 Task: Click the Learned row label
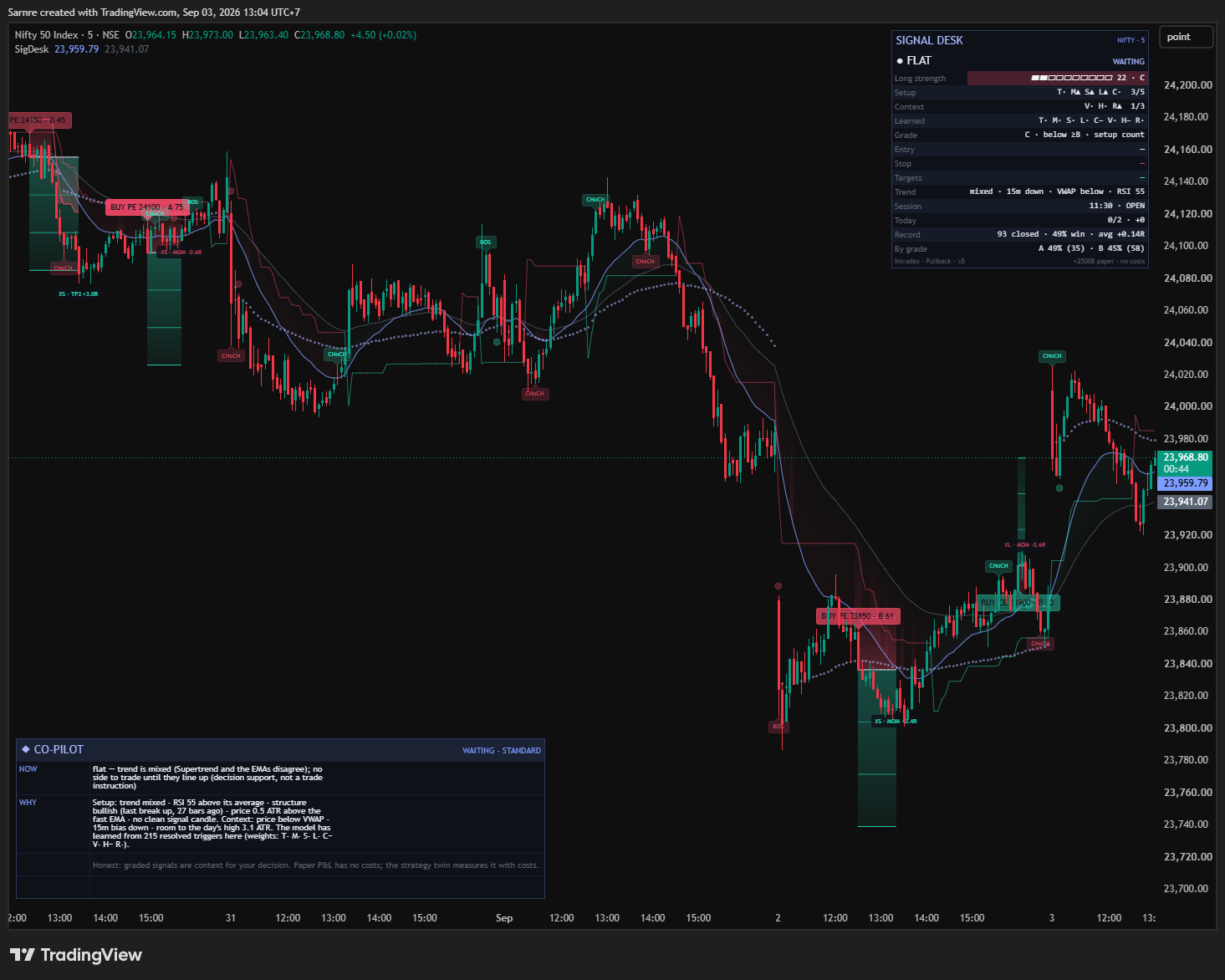910,121
